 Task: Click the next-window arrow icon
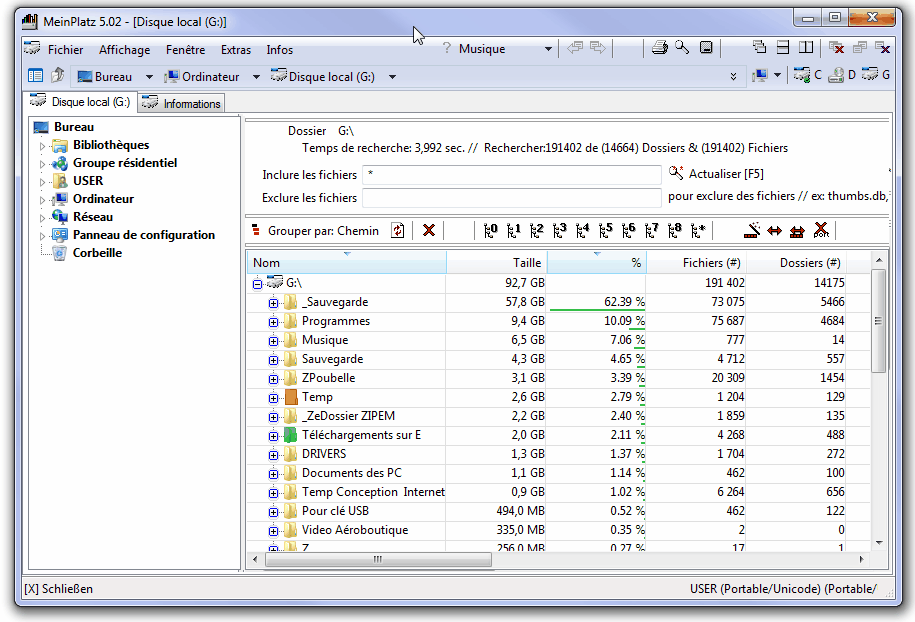tap(598, 48)
